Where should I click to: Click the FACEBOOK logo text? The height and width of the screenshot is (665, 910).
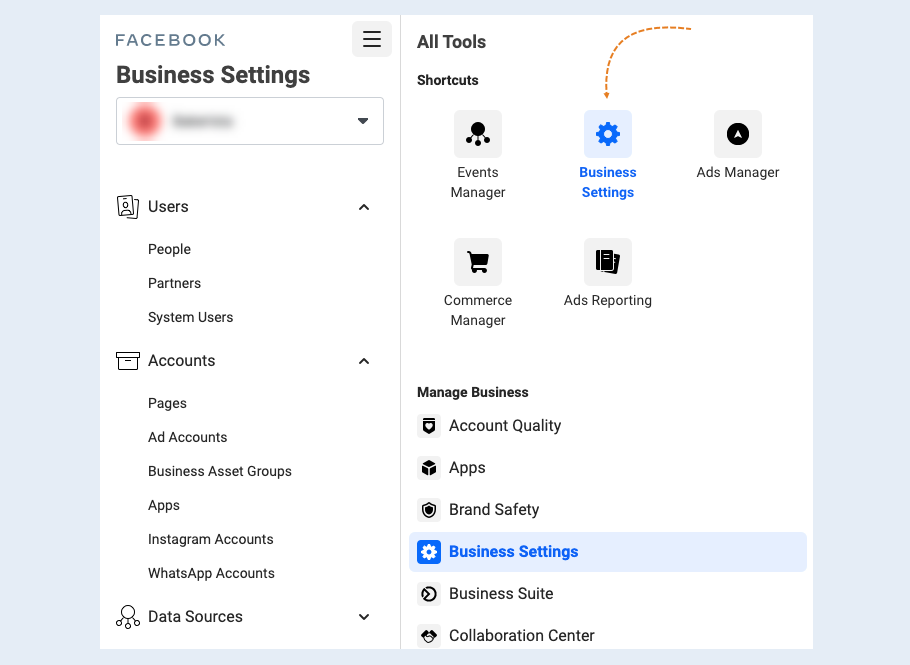[170, 40]
